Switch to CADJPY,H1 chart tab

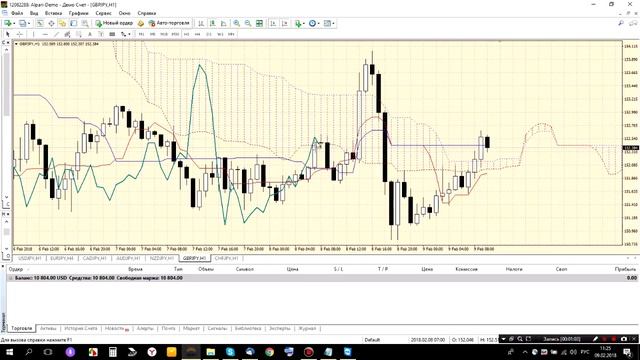[x=94, y=258]
